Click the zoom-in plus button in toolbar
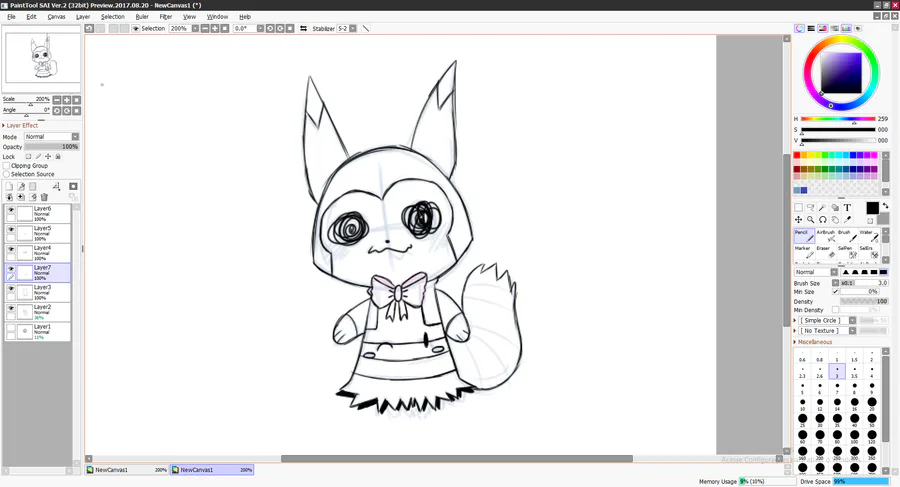Image resolution: width=900 pixels, height=487 pixels. click(215, 28)
